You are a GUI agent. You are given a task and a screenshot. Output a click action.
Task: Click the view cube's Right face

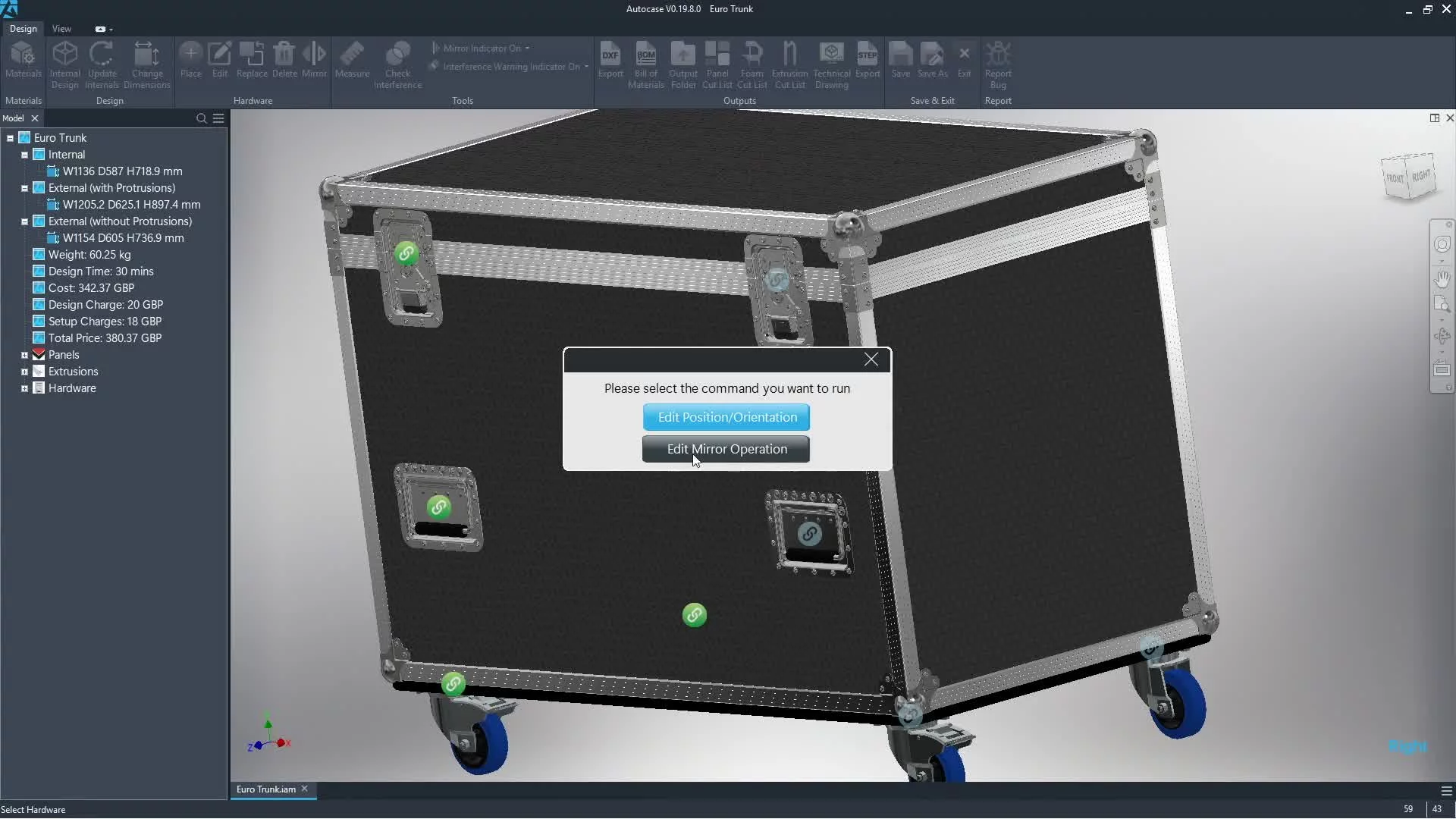click(1421, 176)
